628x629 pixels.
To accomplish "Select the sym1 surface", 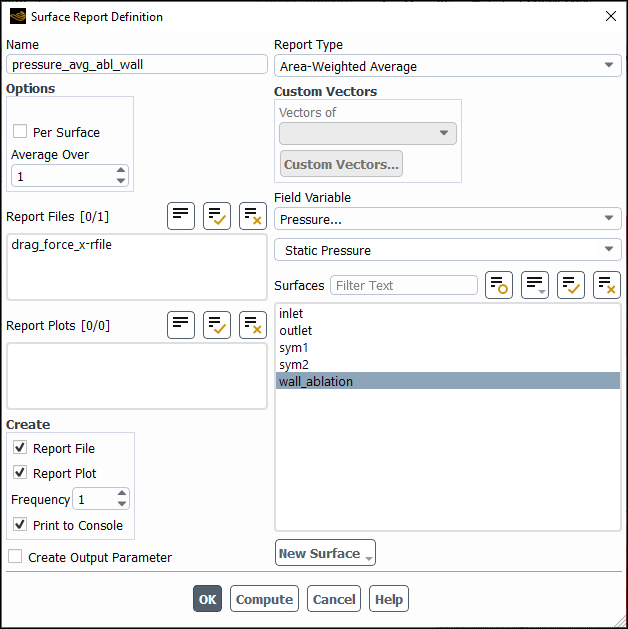I will (x=448, y=347).
